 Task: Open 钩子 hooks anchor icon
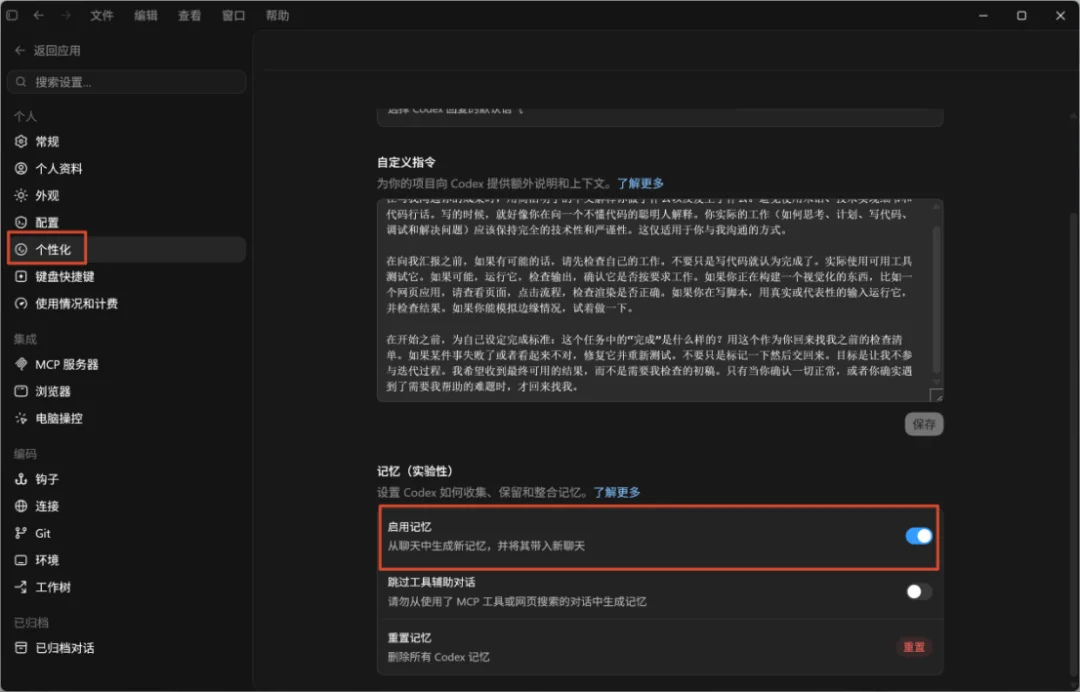coord(21,479)
